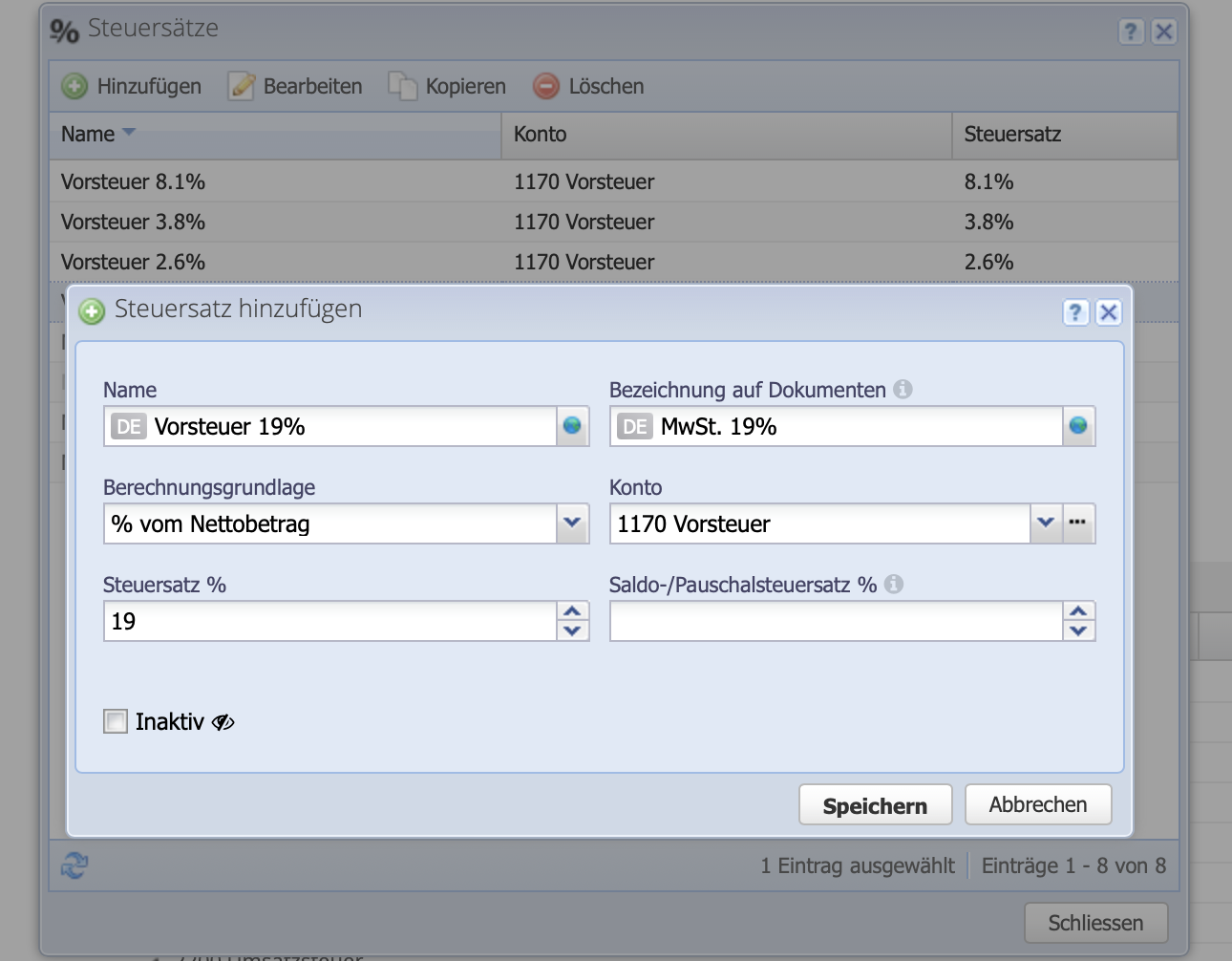Select the Bearbeiten pencil icon

[x=239, y=86]
